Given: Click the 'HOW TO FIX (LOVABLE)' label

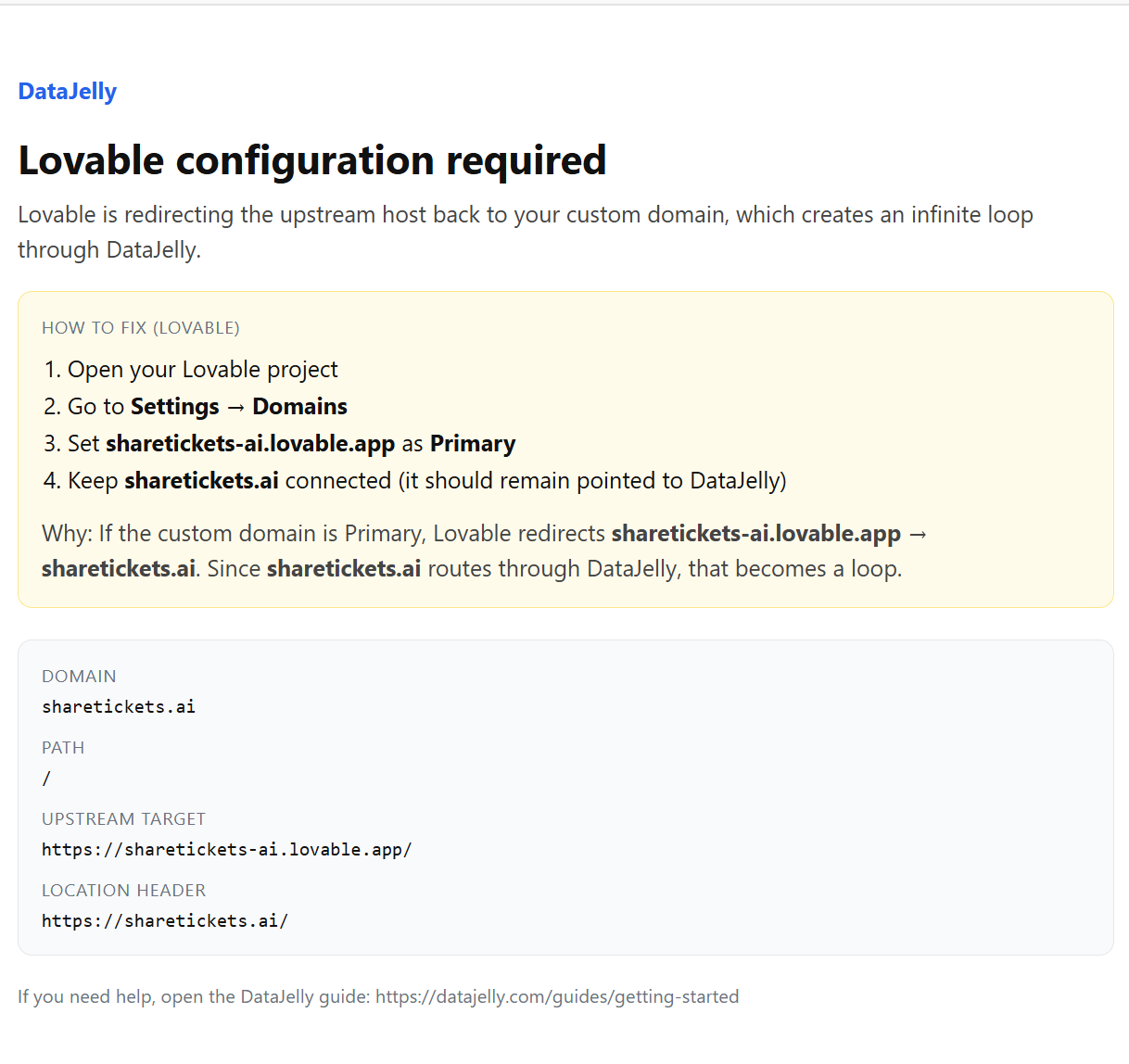Looking at the screenshot, I should (x=141, y=328).
